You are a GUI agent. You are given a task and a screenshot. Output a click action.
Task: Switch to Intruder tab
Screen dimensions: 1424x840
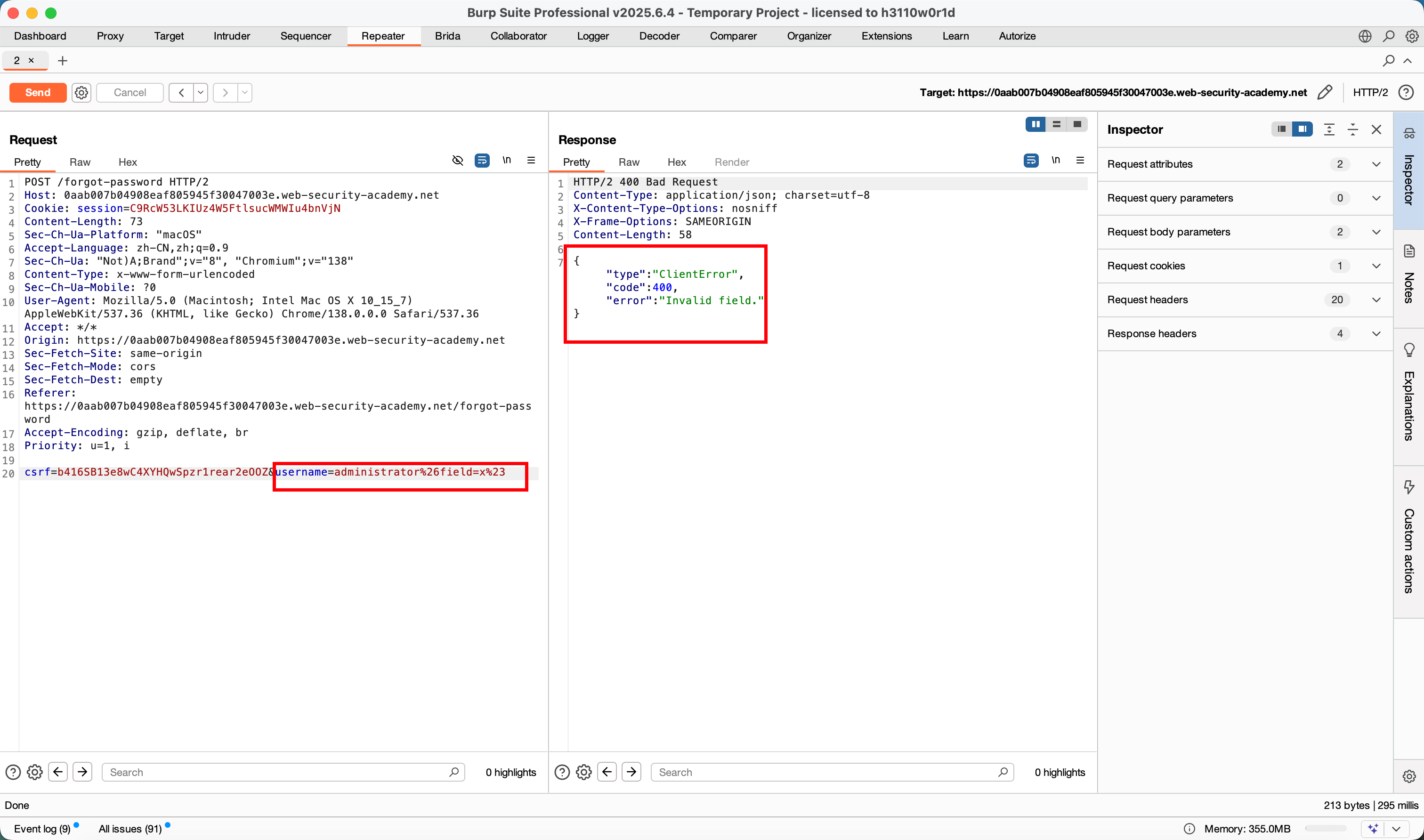click(x=232, y=36)
